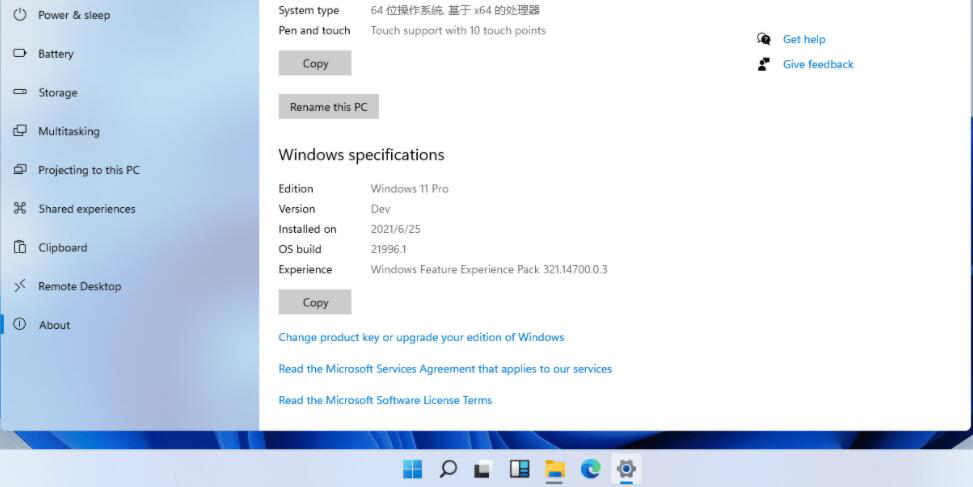This screenshot has height=487, width=973.
Task: Click the Installed on date 2021/6/25
Action: pos(395,229)
